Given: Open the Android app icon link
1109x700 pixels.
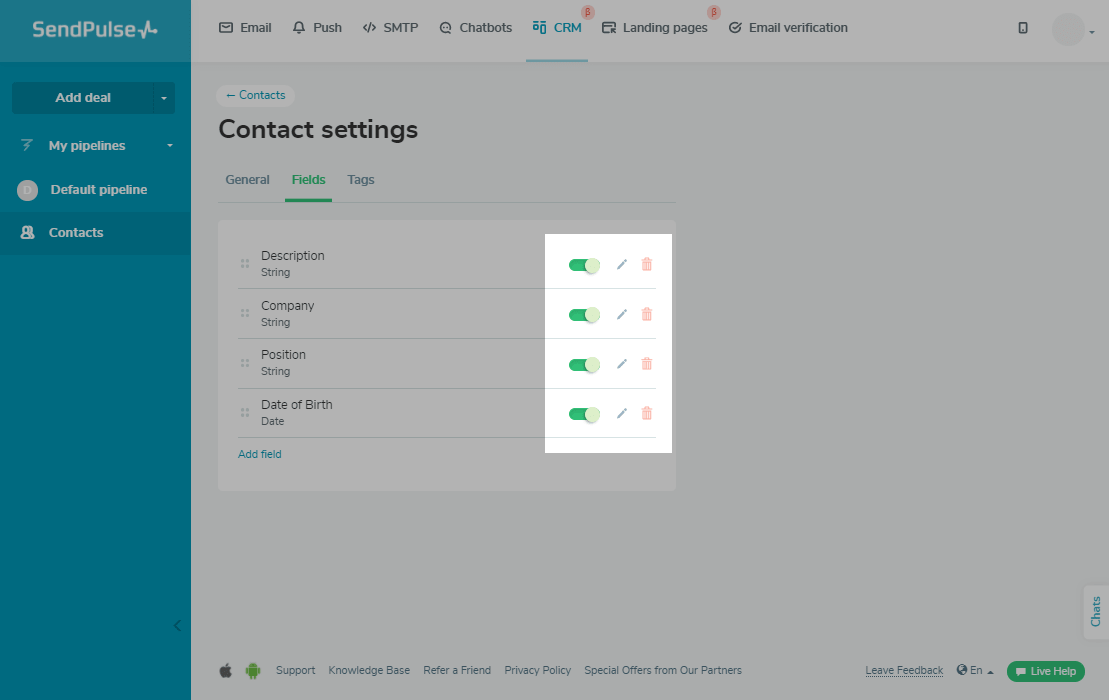Looking at the screenshot, I should click(253, 671).
